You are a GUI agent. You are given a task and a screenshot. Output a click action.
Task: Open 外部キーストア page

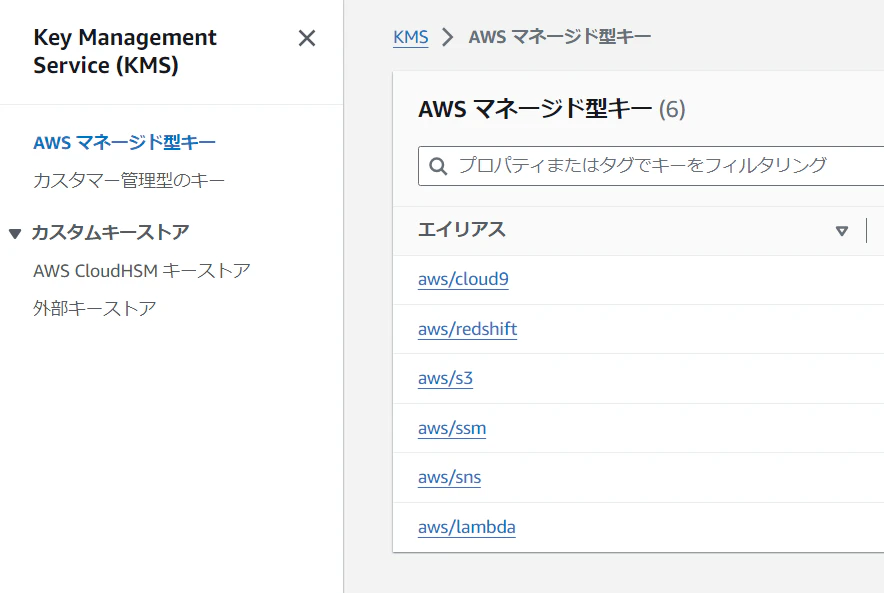point(94,308)
